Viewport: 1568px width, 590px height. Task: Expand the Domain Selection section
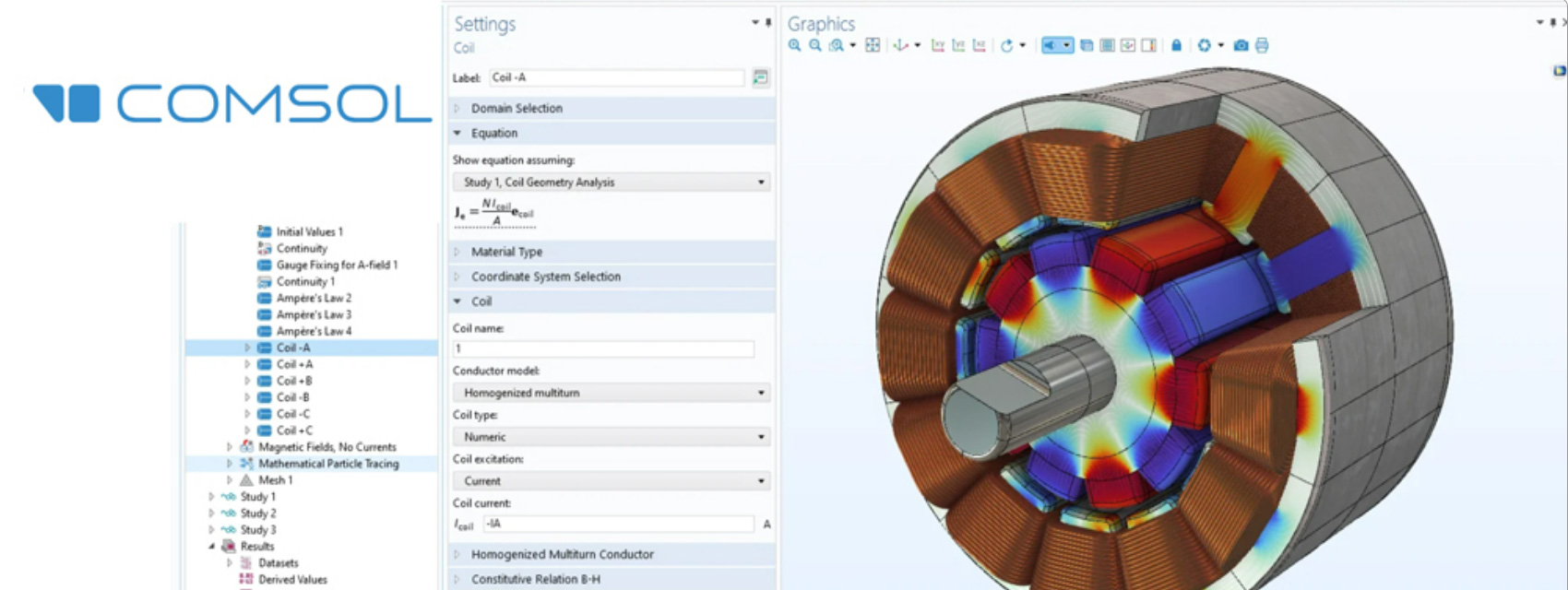[x=517, y=108]
